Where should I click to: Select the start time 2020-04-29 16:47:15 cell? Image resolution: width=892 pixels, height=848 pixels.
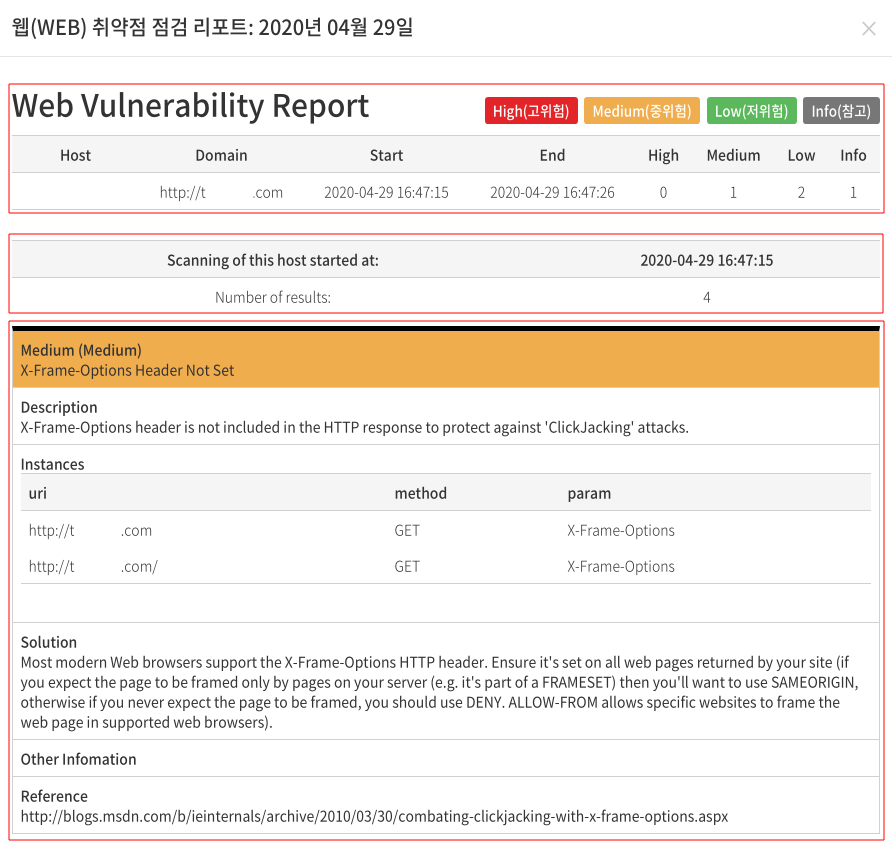(386, 192)
